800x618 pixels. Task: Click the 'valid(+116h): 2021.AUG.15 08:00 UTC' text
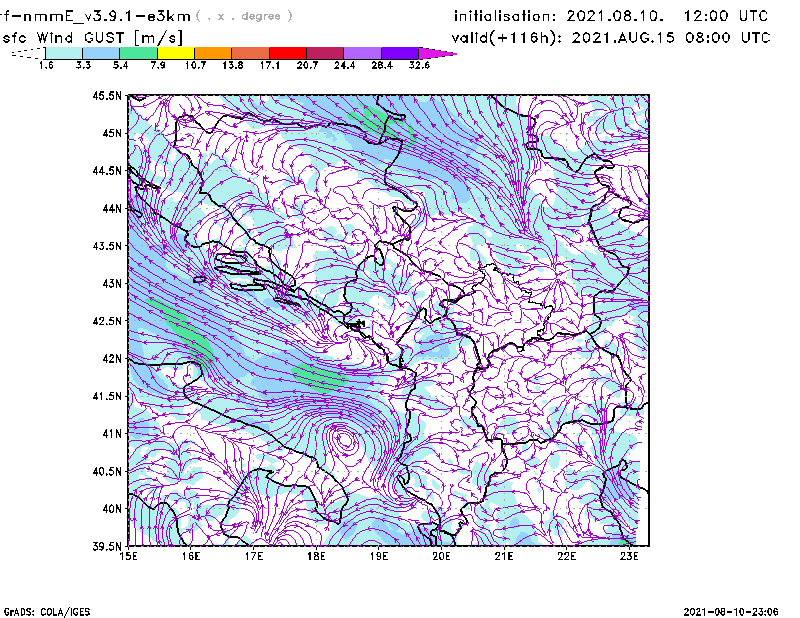611,38
